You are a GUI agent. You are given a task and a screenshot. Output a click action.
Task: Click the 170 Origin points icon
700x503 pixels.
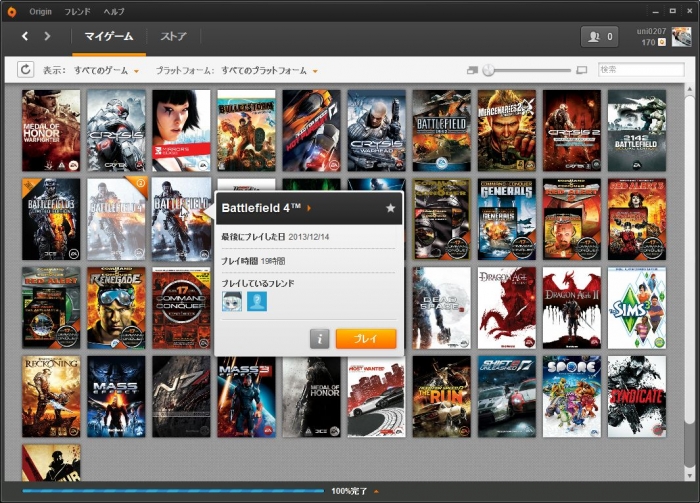pos(662,42)
